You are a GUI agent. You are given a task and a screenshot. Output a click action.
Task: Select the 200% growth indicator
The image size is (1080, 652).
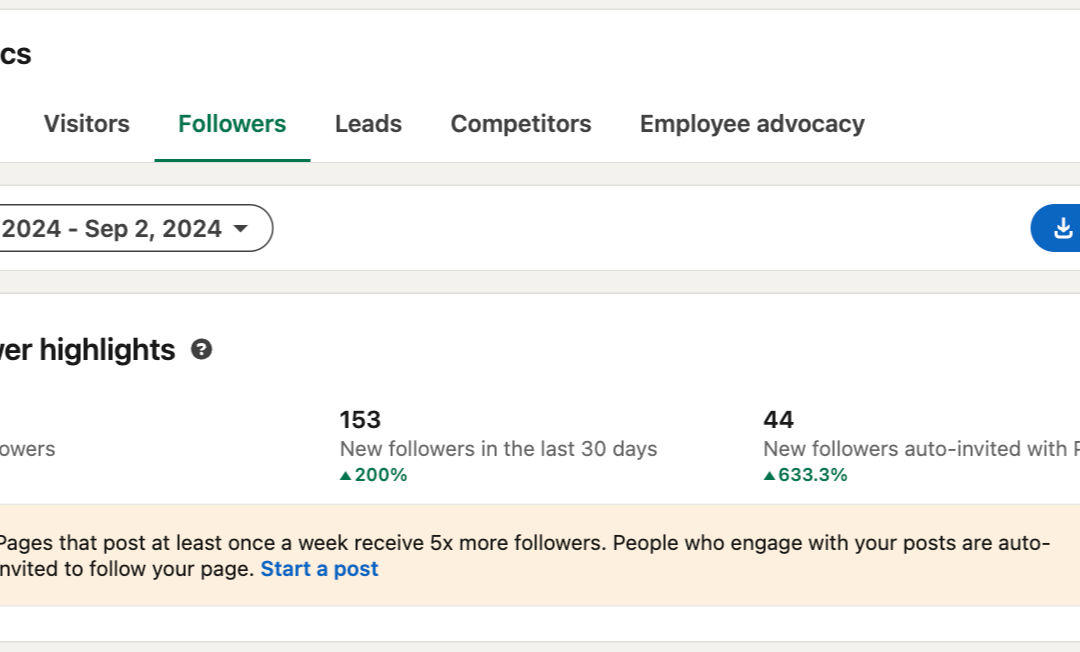click(x=375, y=474)
